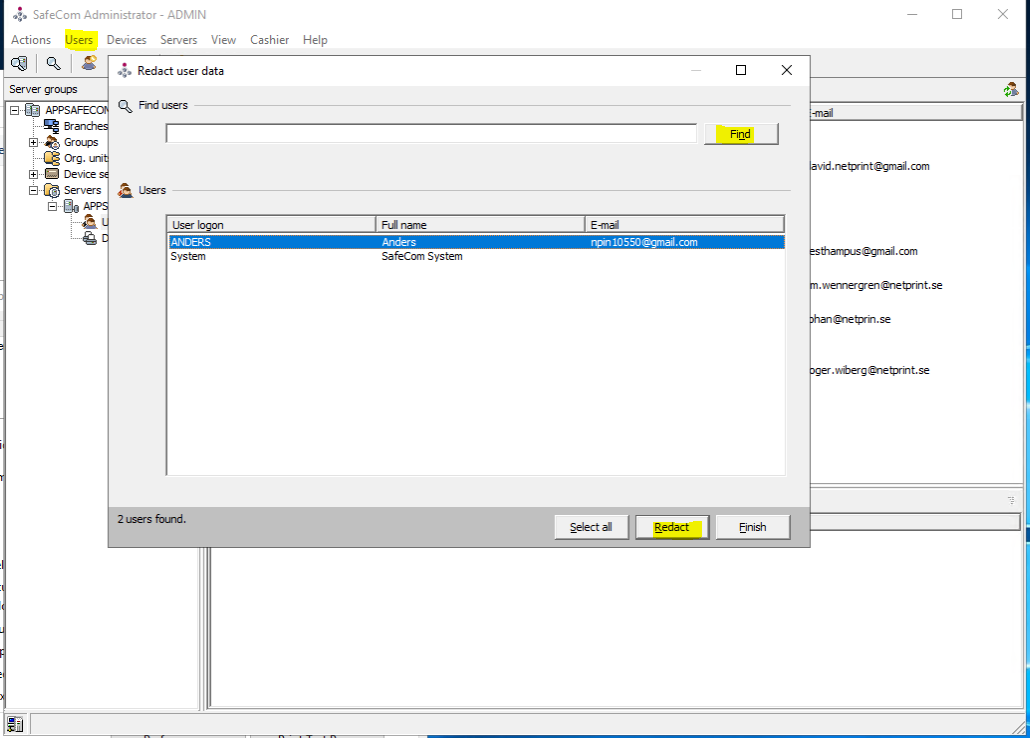Click the refresh users icon beside the list
The width and height of the screenshot is (1030, 738).
click(1010, 89)
